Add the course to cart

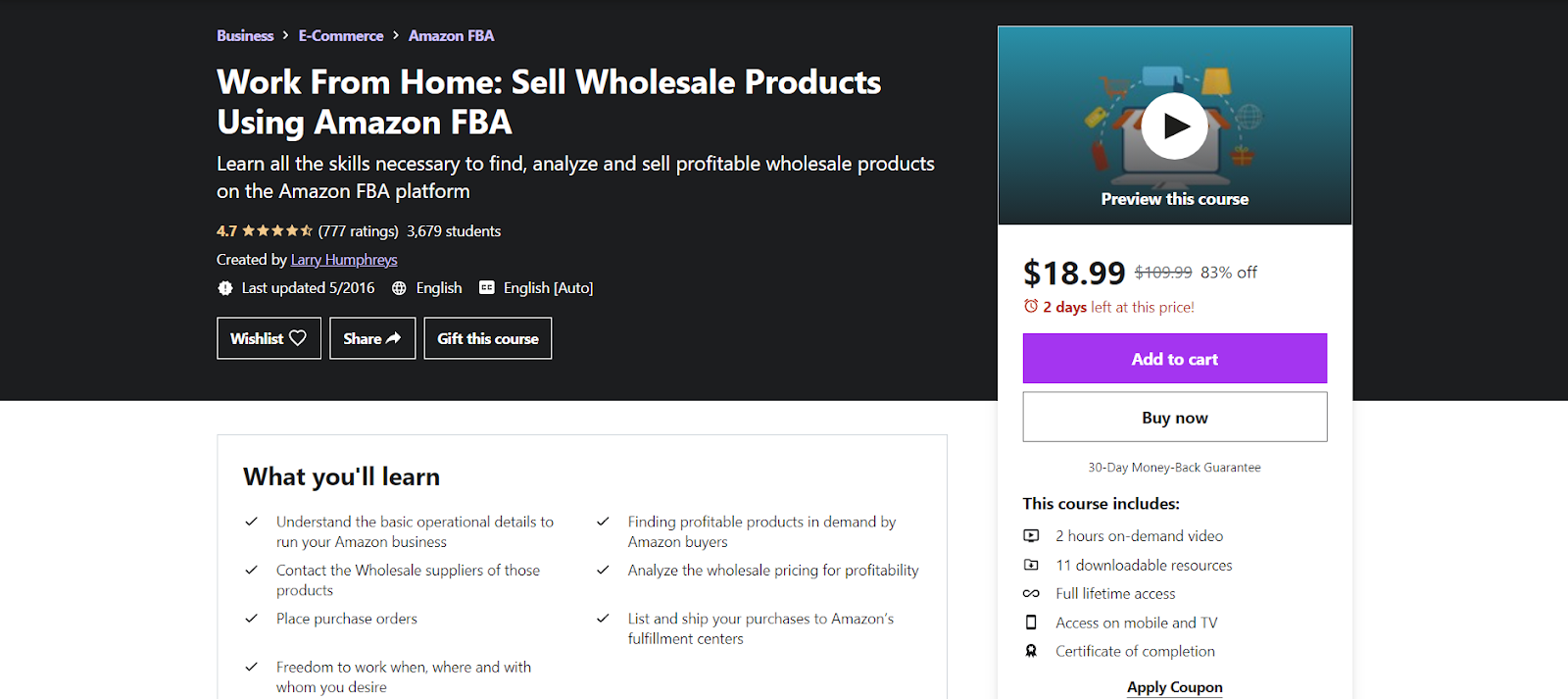[1174, 359]
